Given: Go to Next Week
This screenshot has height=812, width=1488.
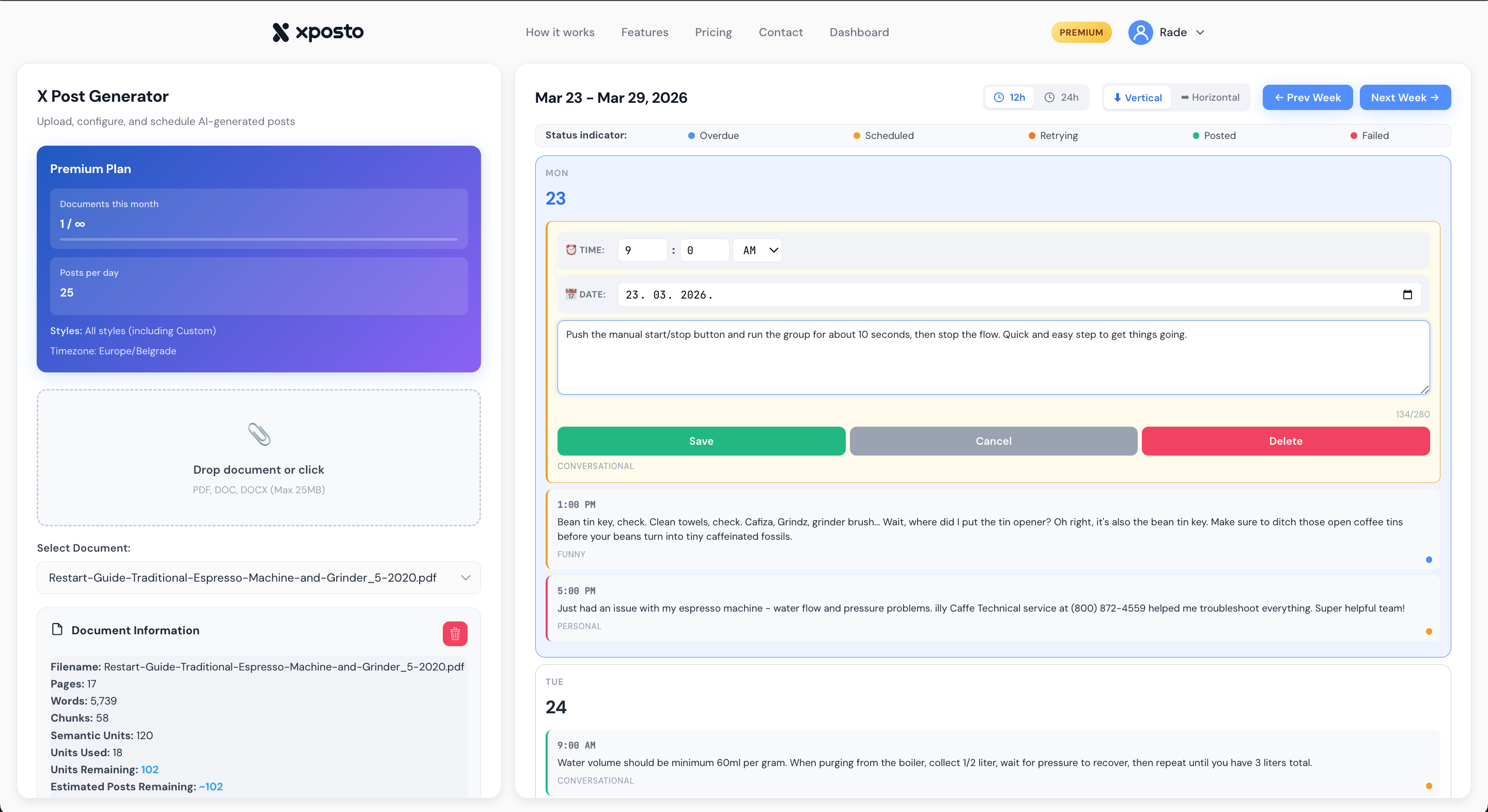Looking at the screenshot, I should click(1404, 97).
